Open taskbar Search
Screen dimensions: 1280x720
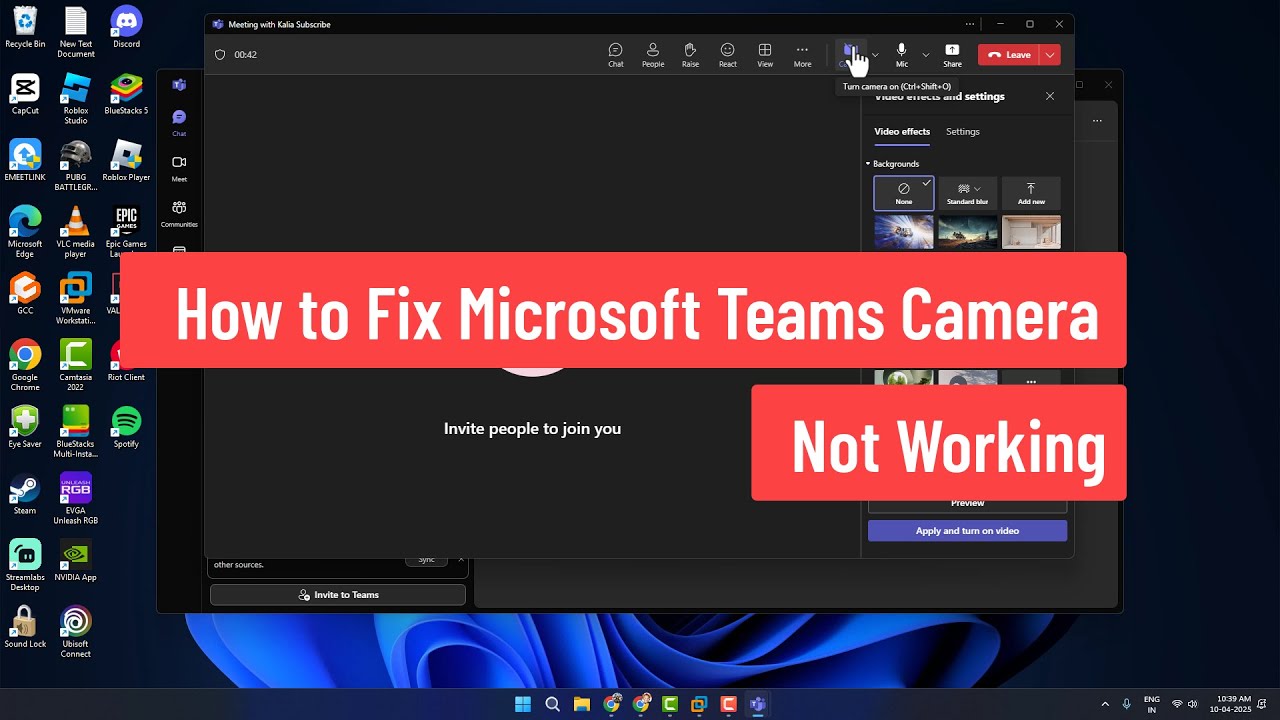pos(552,704)
